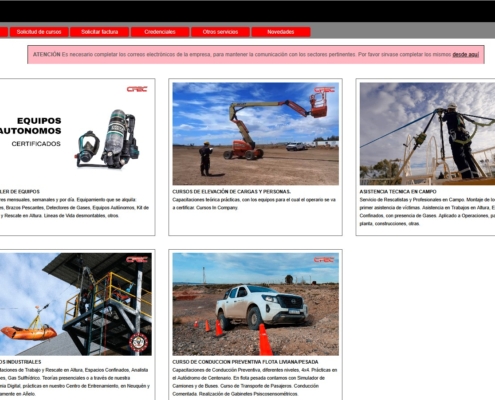This screenshot has height=400, width=495.
Task: Click the Equipos Autonomos Certificados image
Action: 76,134
